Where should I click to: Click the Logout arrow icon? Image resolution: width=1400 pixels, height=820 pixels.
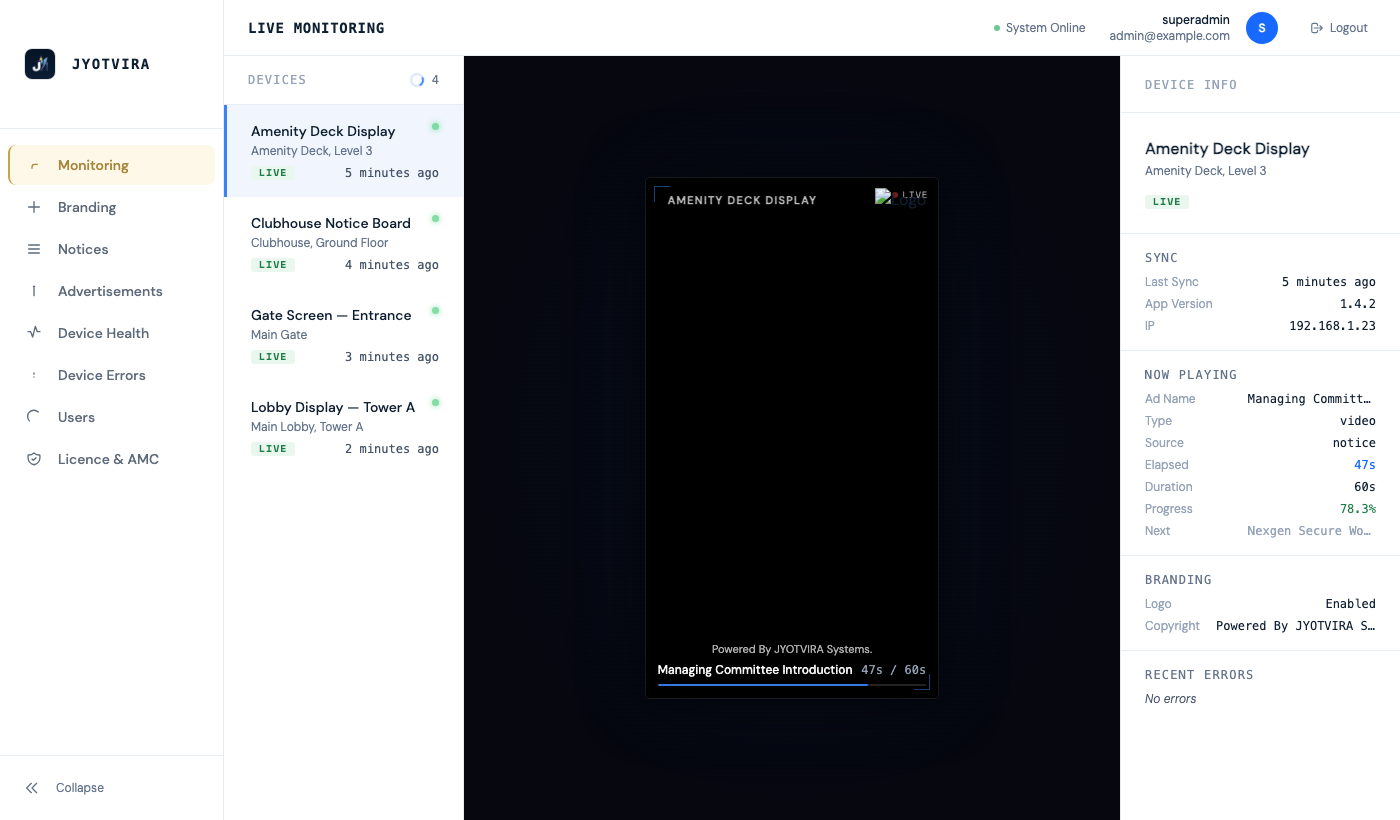tap(1317, 28)
